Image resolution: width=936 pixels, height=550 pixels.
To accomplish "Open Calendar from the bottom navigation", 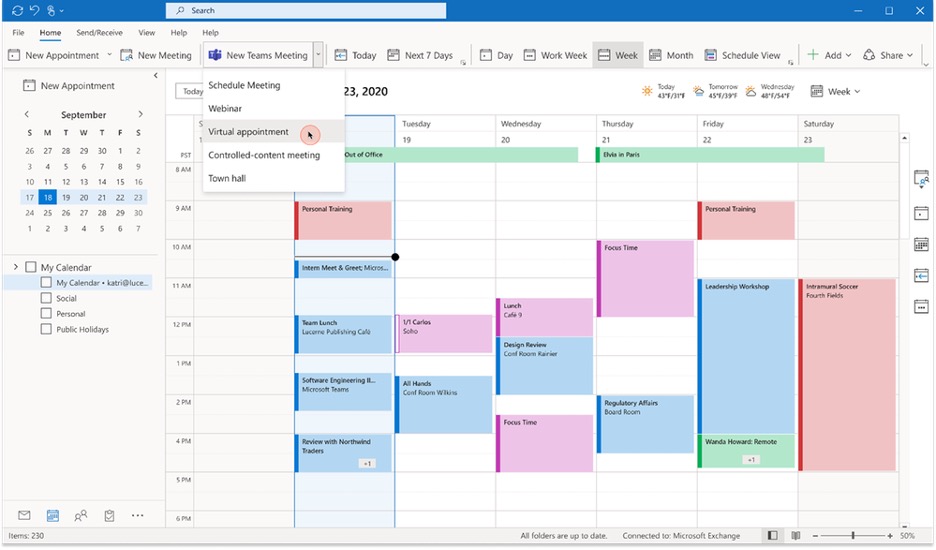I will click(x=53, y=515).
